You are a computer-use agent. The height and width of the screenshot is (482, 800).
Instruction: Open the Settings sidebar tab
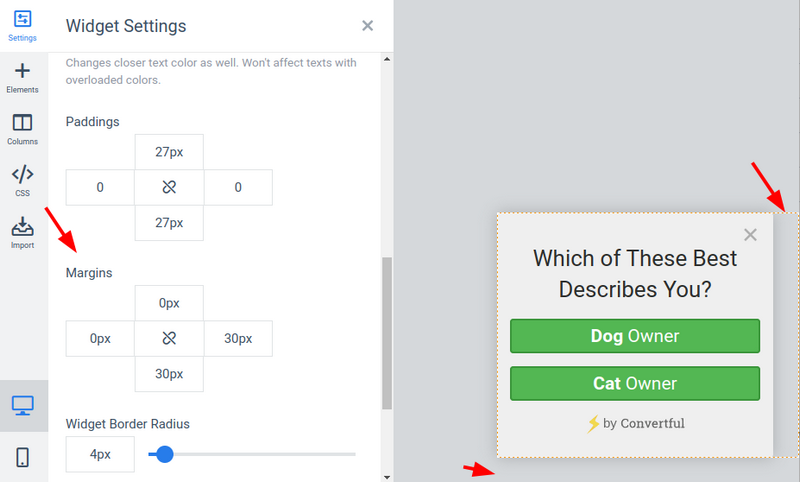tap(22, 26)
